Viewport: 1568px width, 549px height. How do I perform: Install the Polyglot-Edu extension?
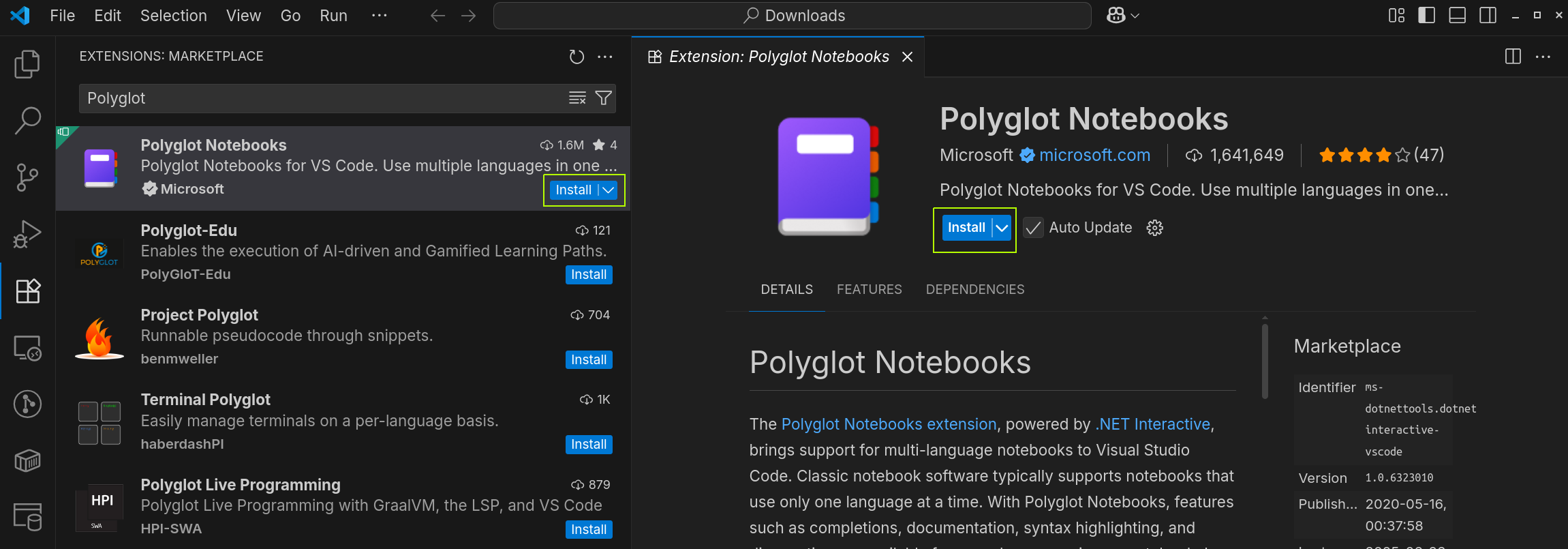click(x=589, y=275)
